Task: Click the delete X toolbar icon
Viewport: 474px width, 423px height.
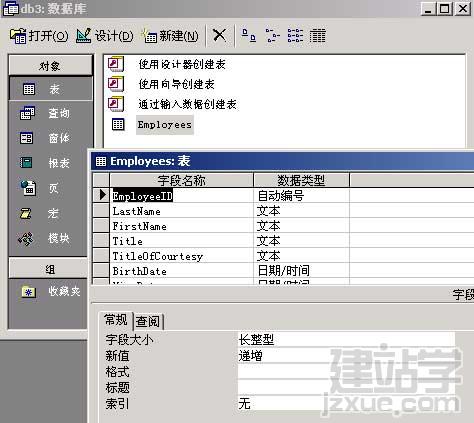Action: [219, 35]
